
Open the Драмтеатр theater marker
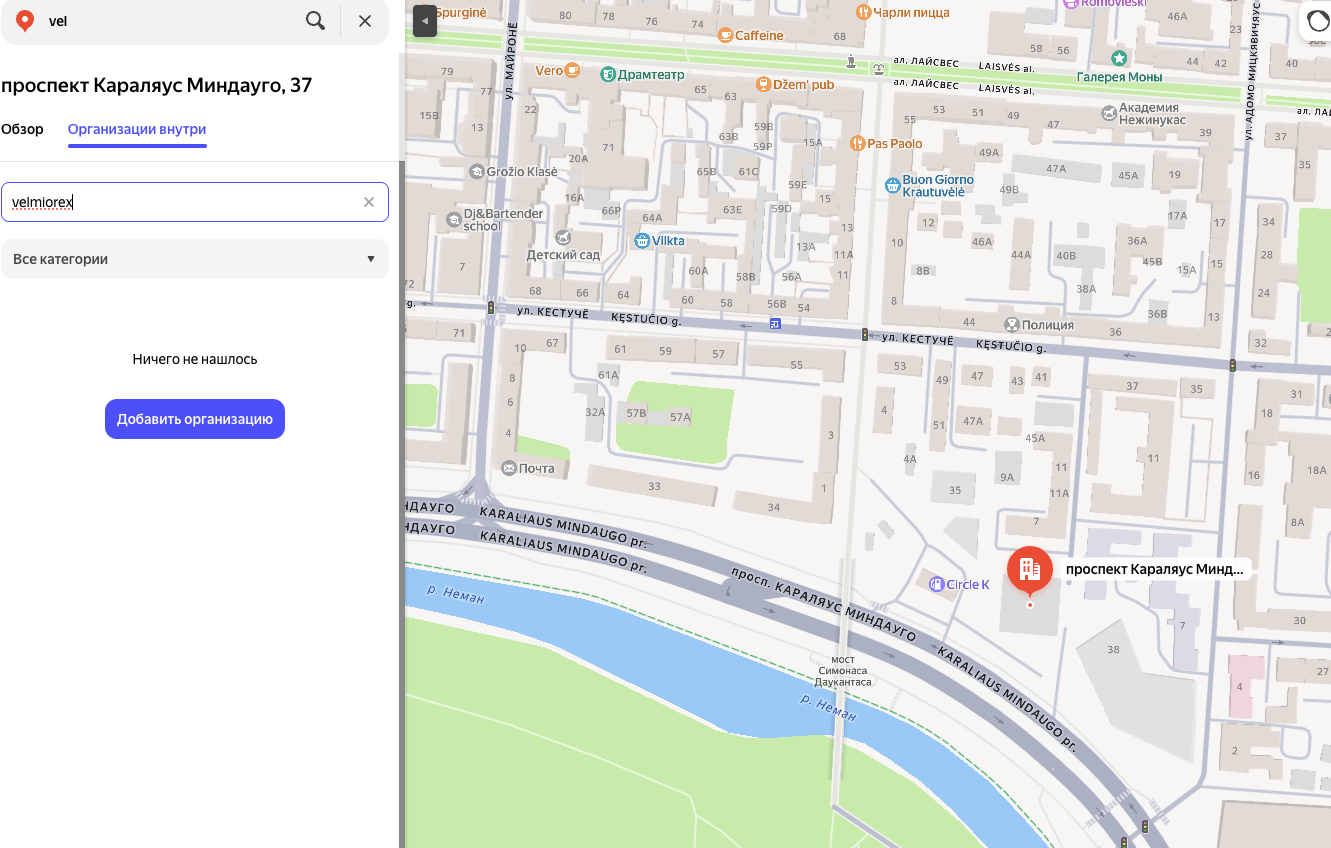coord(608,75)
